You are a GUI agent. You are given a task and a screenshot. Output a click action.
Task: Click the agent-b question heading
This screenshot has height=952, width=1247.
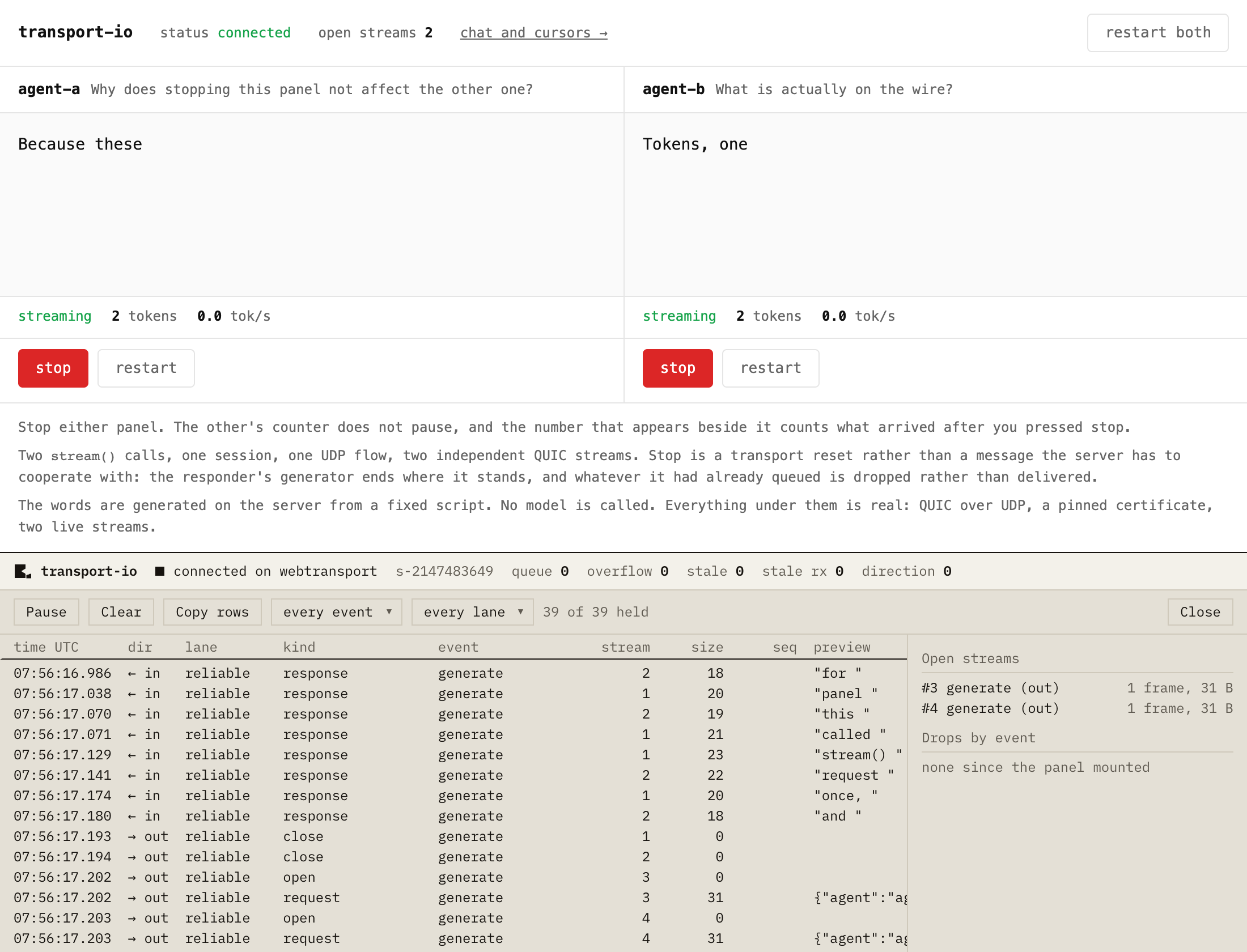[x=834, y=90]
